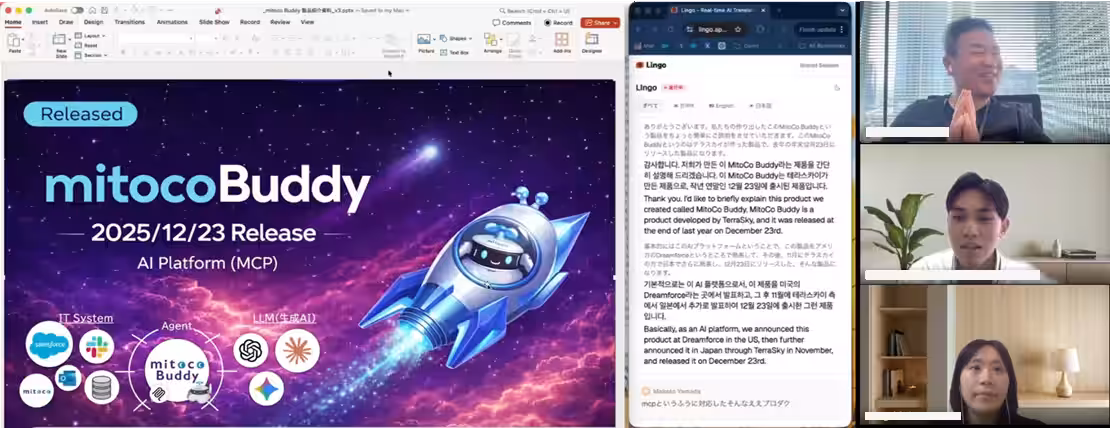The width and height of the screenshot is (1110, 428).
Task: Open the Slide Show ribbon tab
Action: tap(214, 22)
